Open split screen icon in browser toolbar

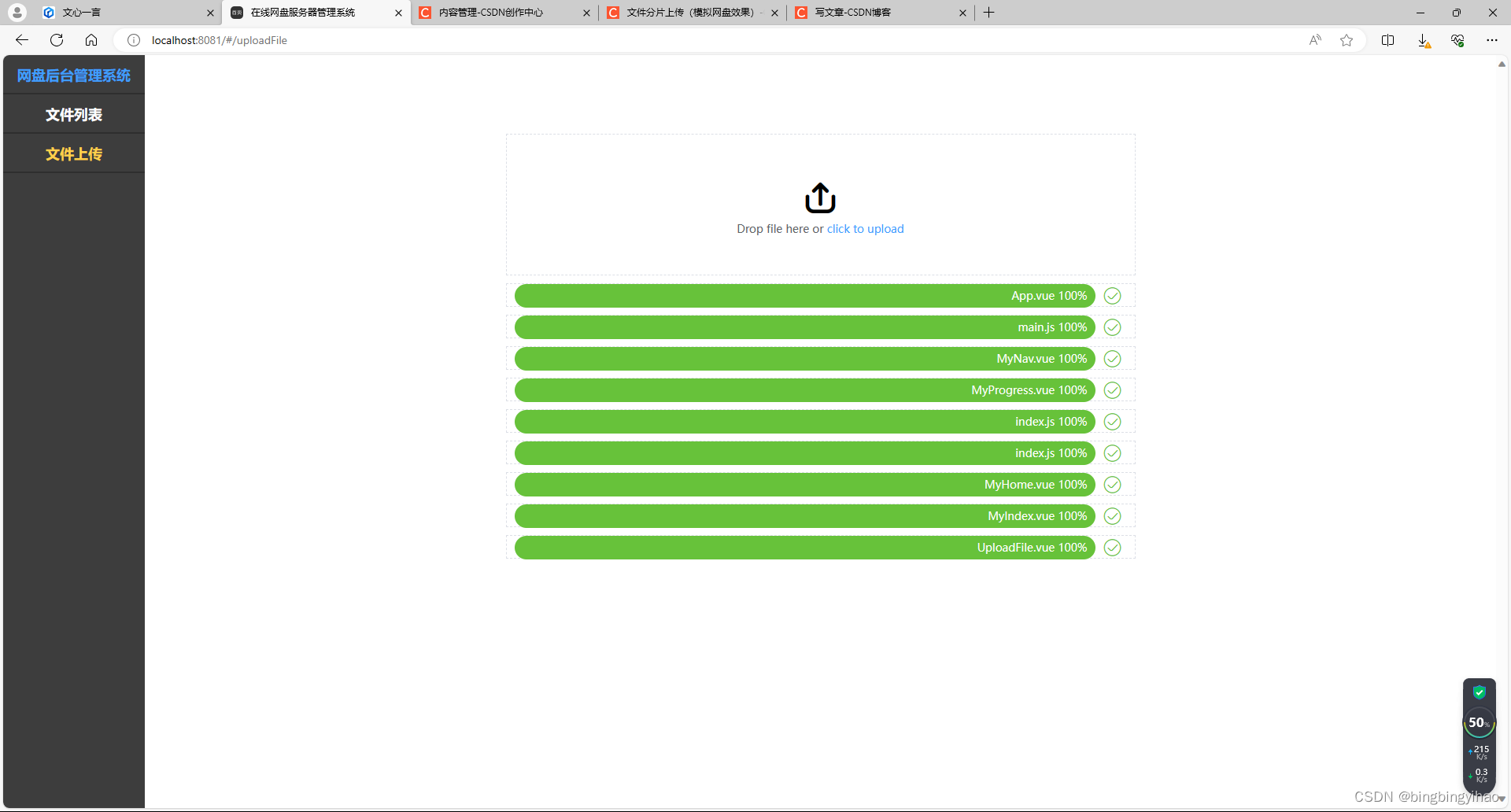1387,40
